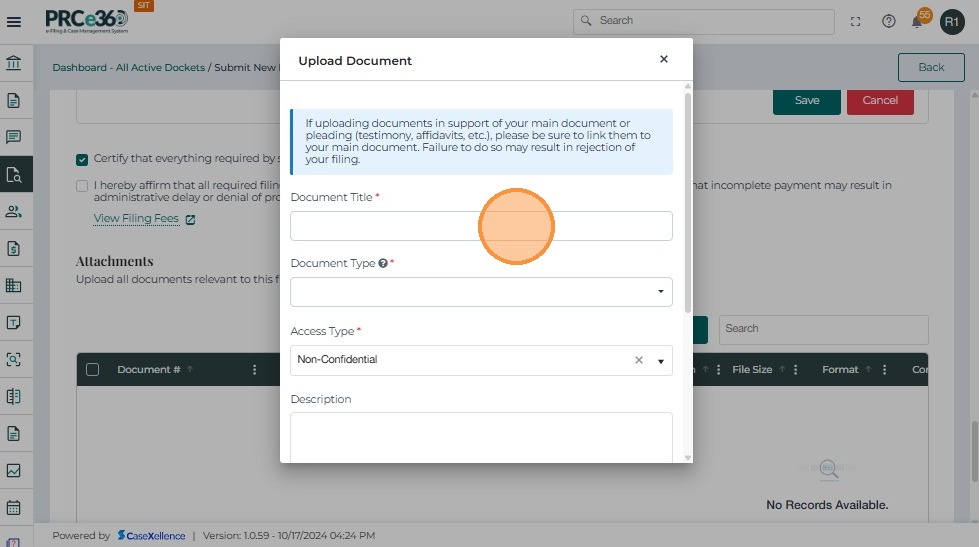Open the users group sidebar icon
The image size is (979, 547).
tap(14, 211)
